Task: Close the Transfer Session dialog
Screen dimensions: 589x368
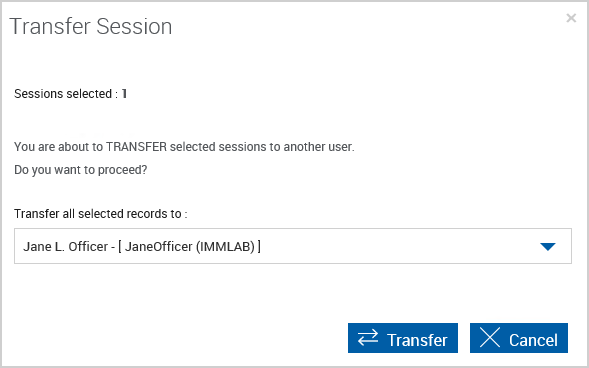Action: [x=571, y=18]
